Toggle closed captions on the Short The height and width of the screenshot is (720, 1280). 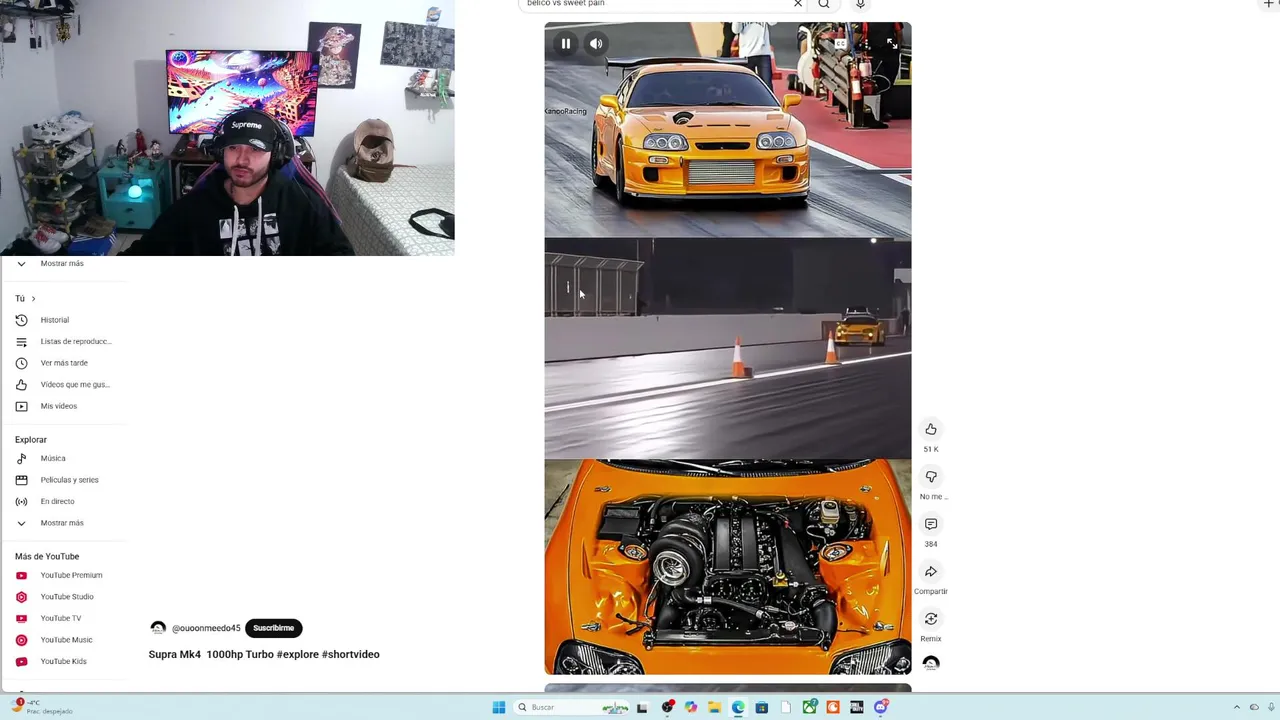841,44
